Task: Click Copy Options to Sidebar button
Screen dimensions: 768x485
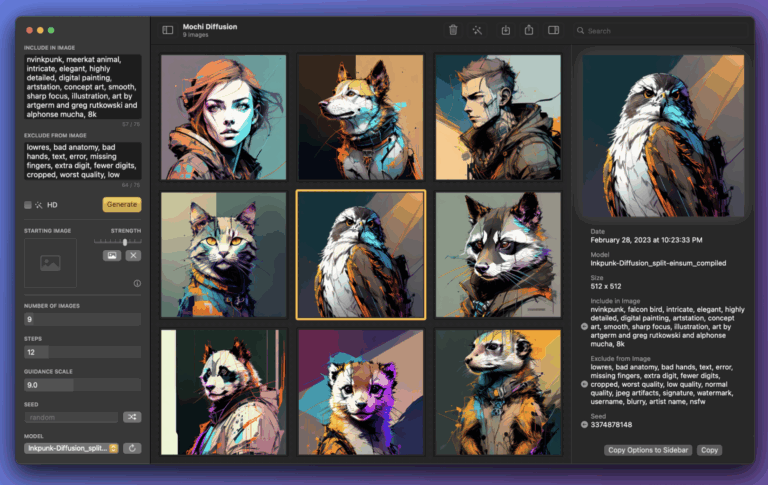Action: point(648,450)
